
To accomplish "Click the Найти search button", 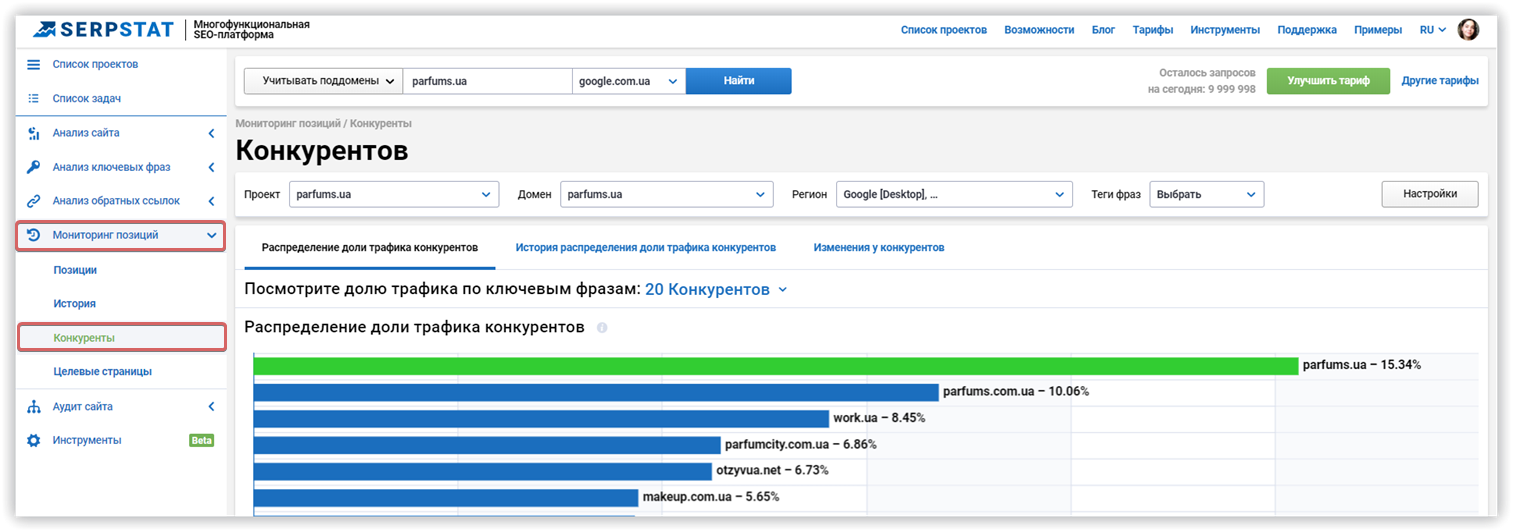I will pos(739,81).
